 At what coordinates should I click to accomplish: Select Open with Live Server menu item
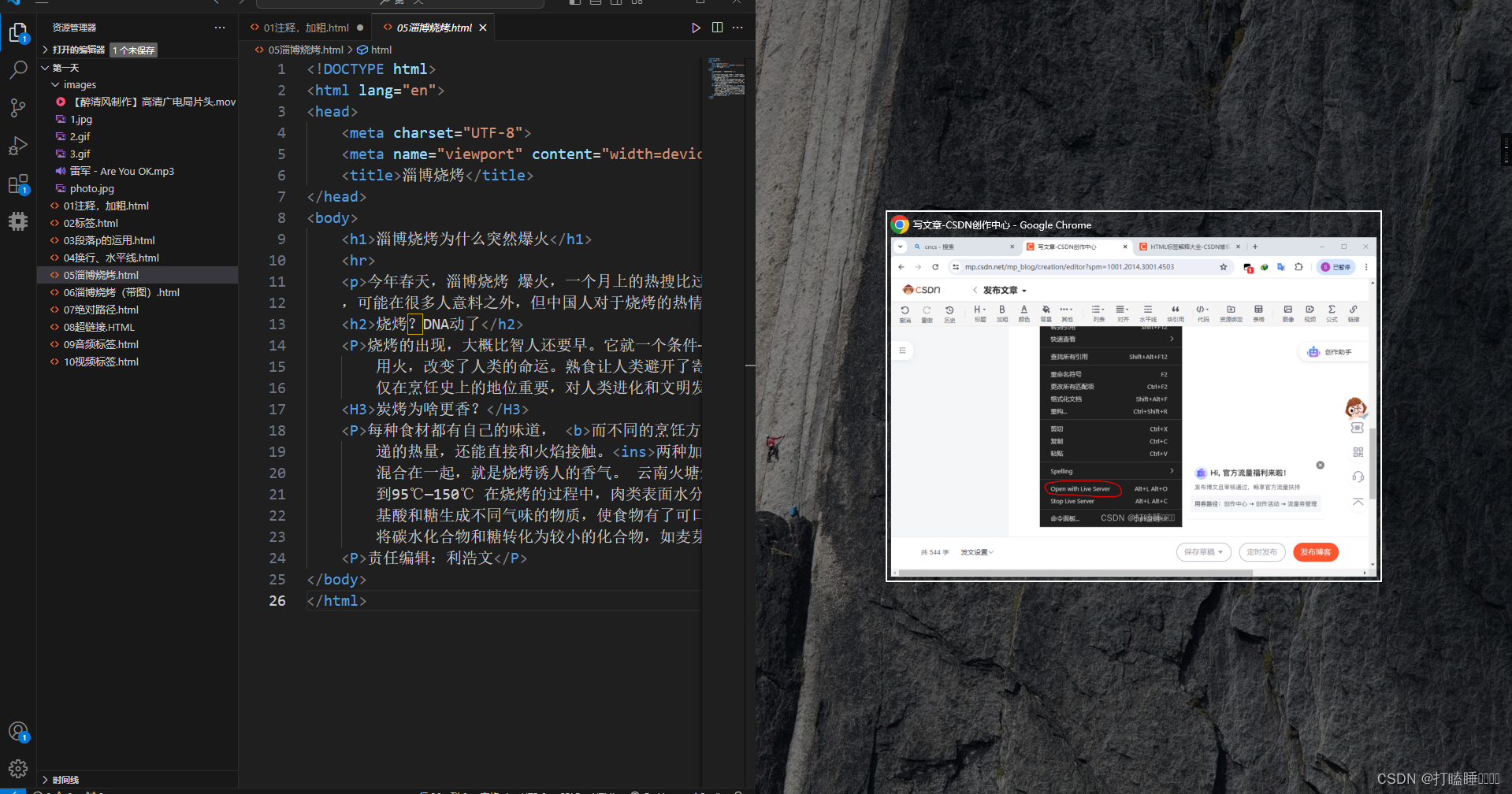(1082, 488)
